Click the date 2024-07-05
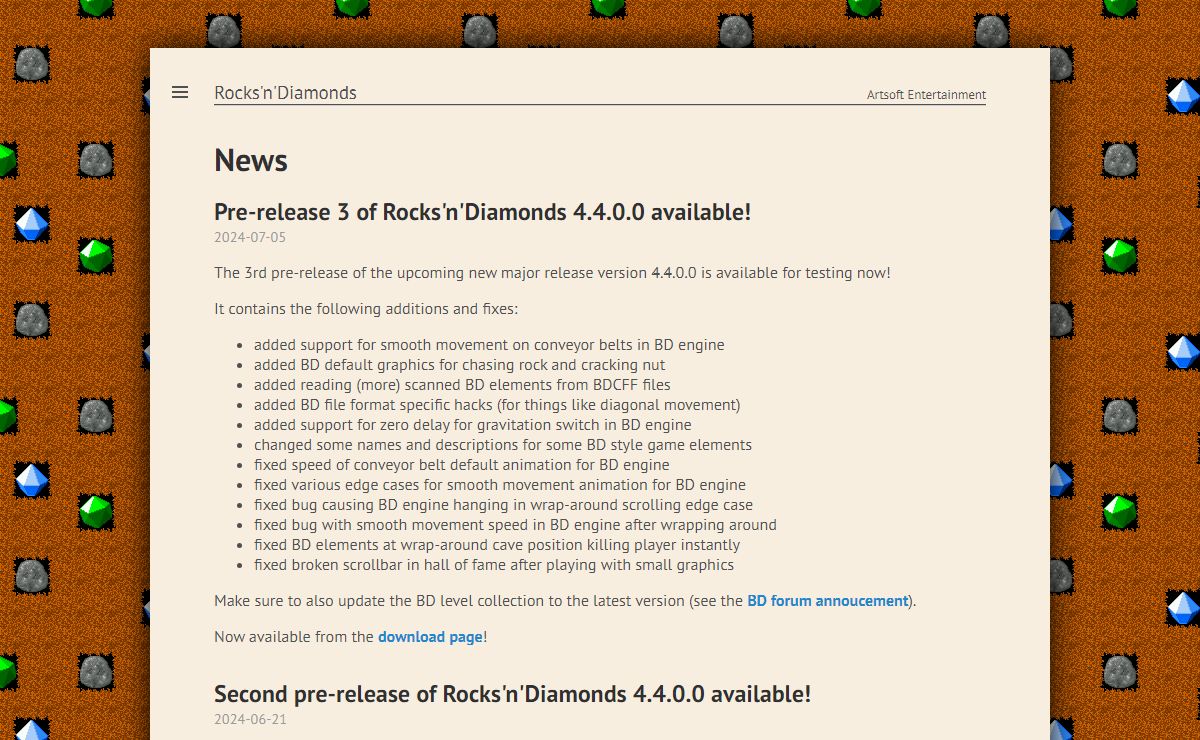Viewport: 1200px width, 740px height. [x=250, y=238]
